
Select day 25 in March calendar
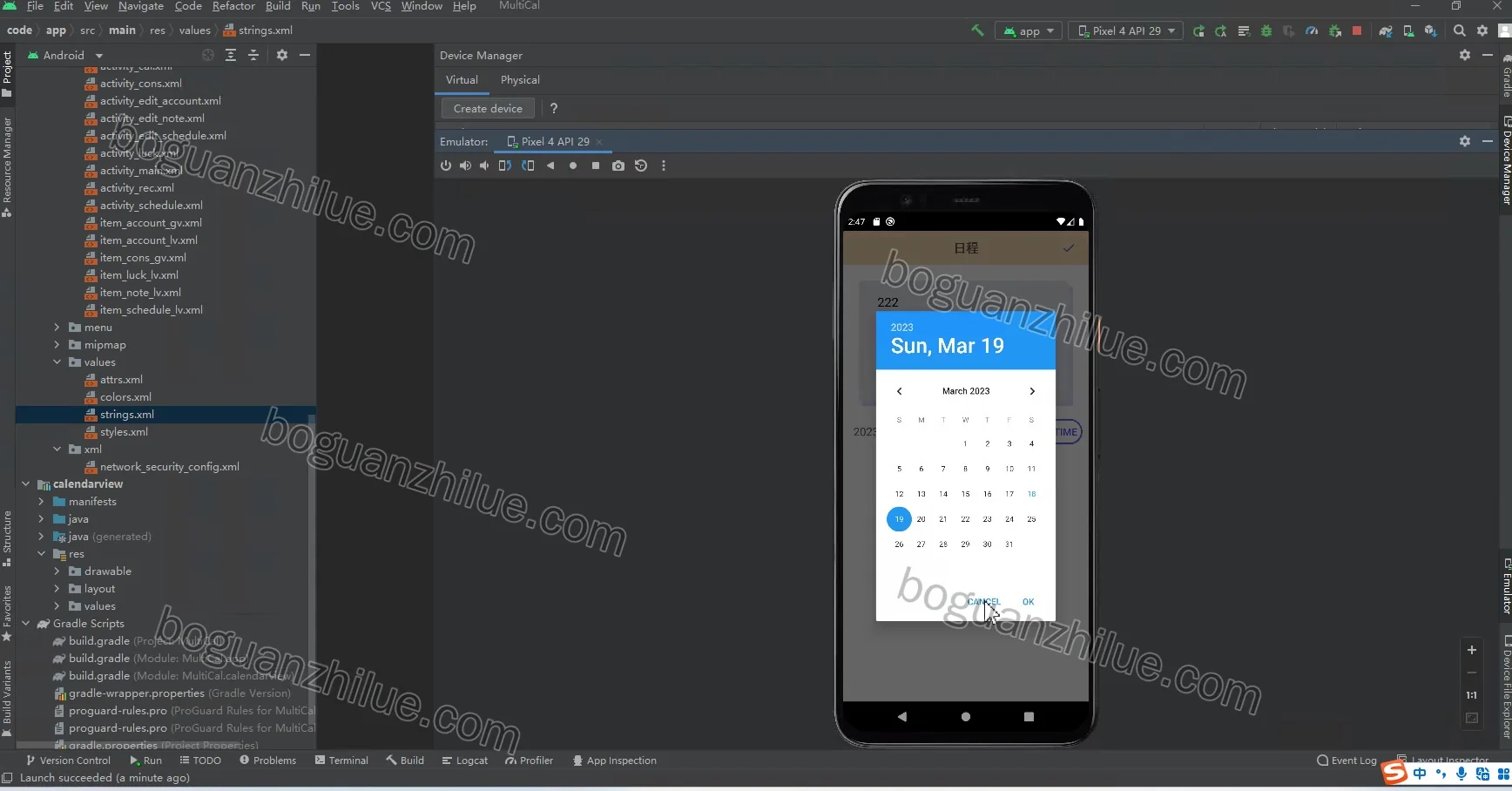point(1031,519)
